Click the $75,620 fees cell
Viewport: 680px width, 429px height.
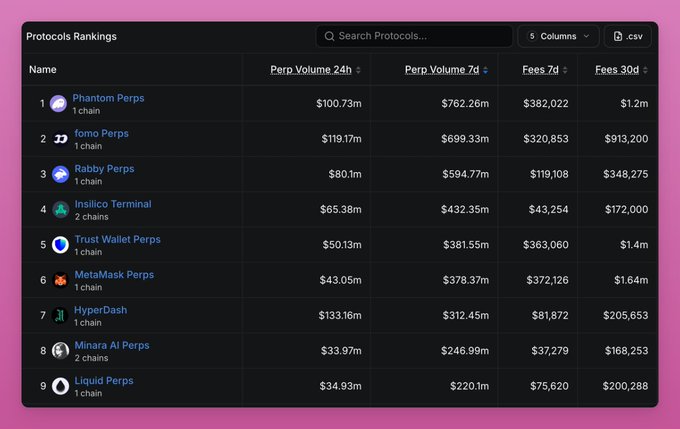(x=549, y=386)
